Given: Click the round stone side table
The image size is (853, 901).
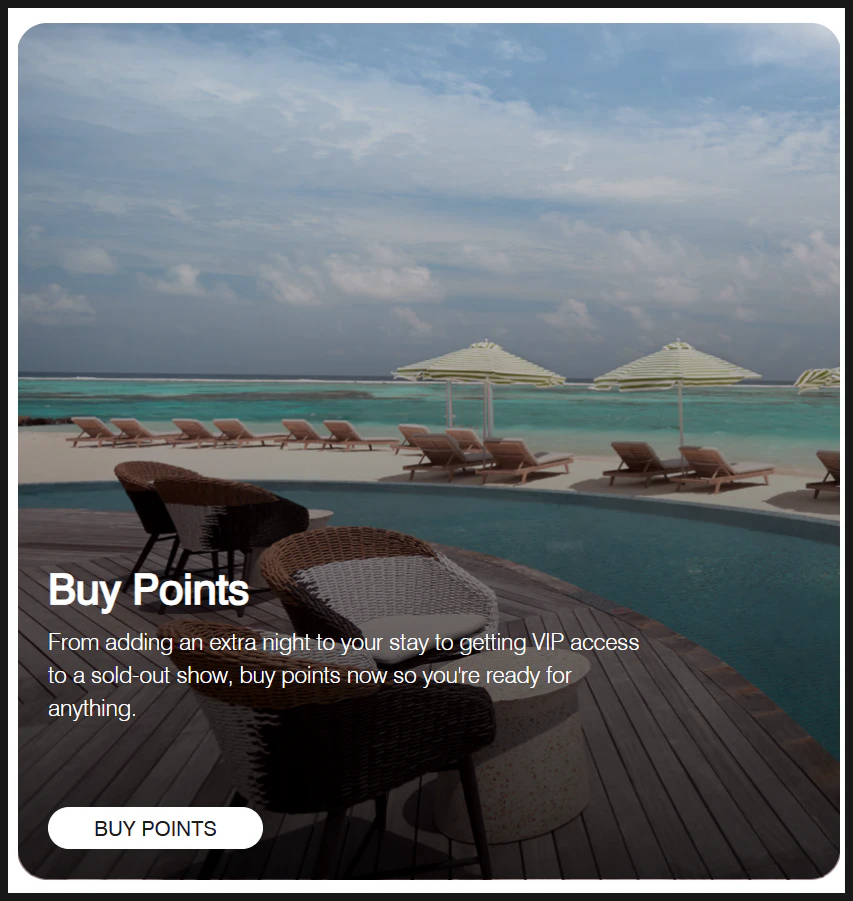Looking at the screenshot, I should [517, 747].
